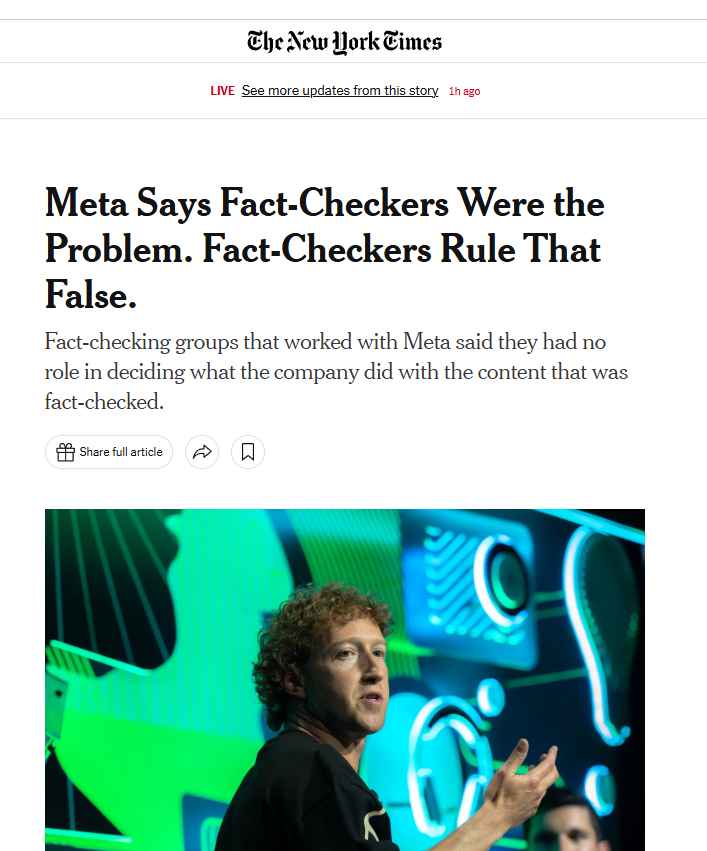Open the article's lead photo
Screen dimensions: 707x851
(344, 680)
